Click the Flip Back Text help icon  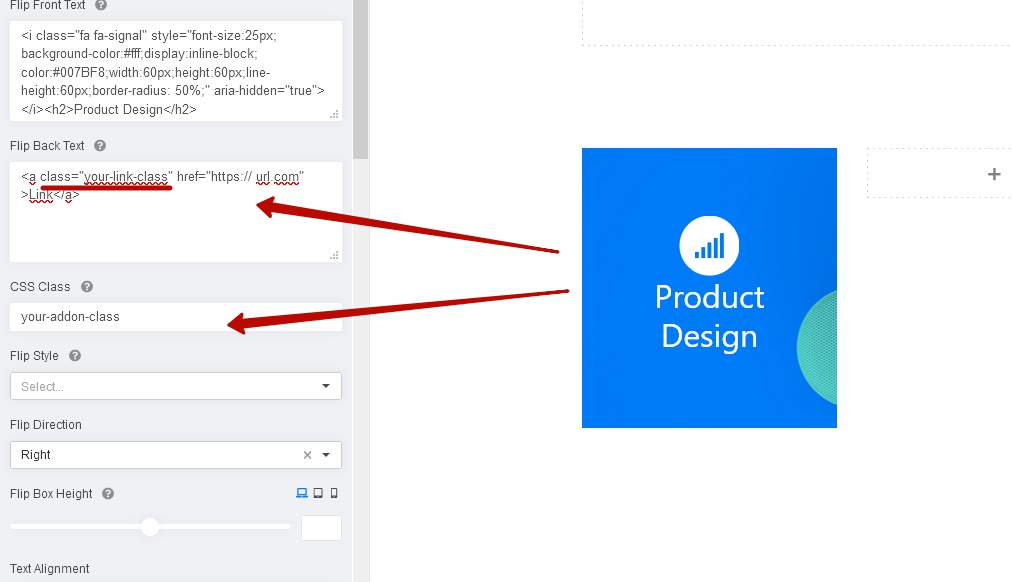100,146
